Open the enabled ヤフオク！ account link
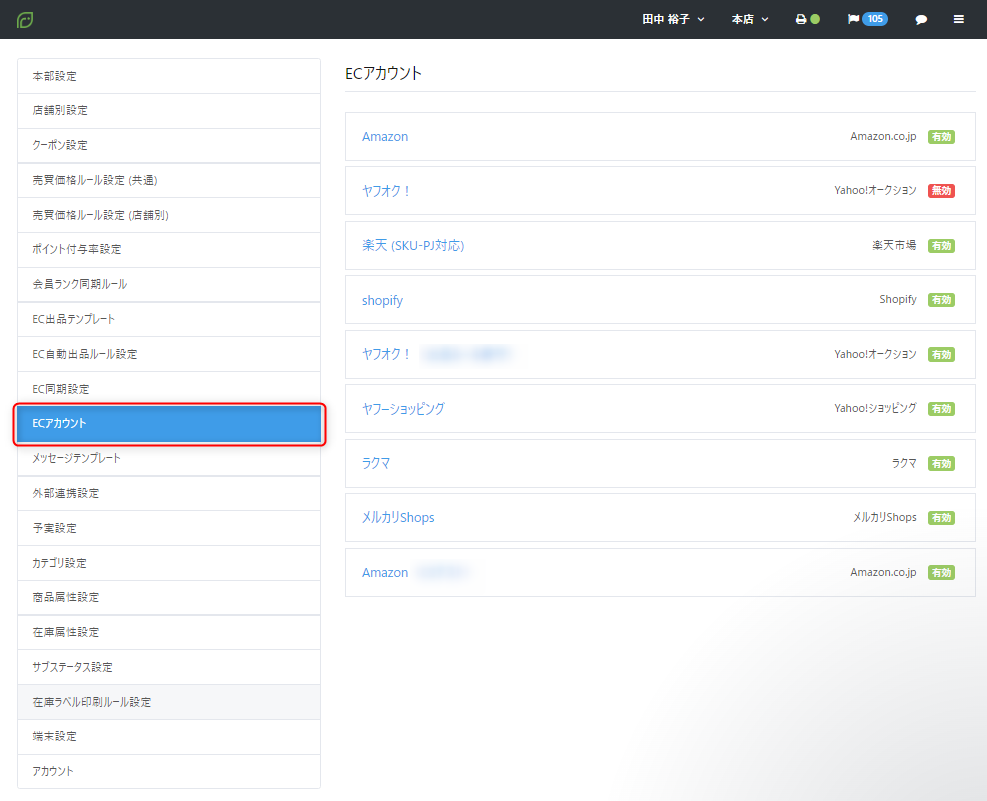The image size is (987, 801). [386, 354]
